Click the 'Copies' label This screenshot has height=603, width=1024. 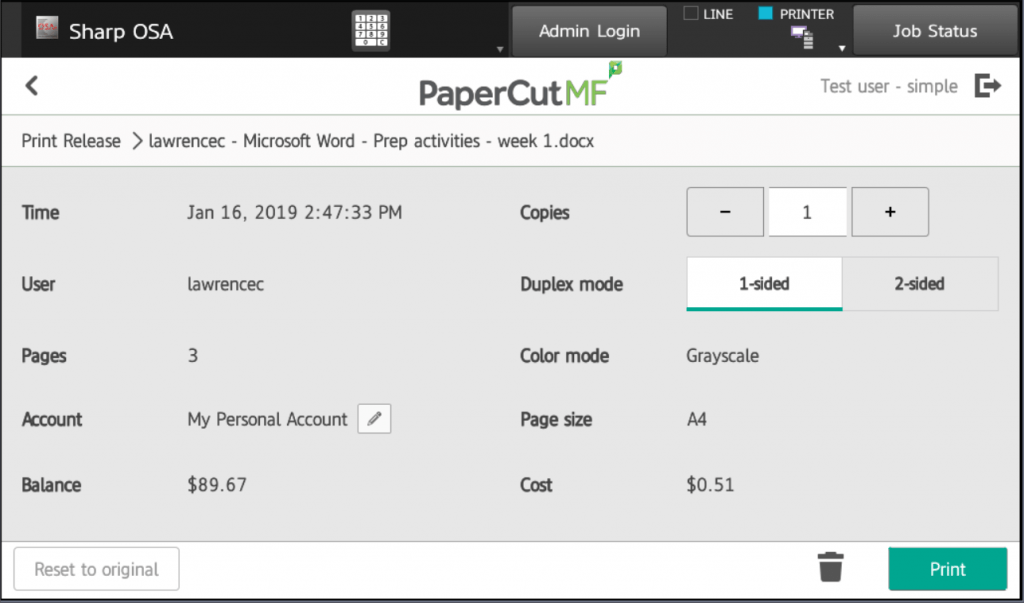click(545, 212)
